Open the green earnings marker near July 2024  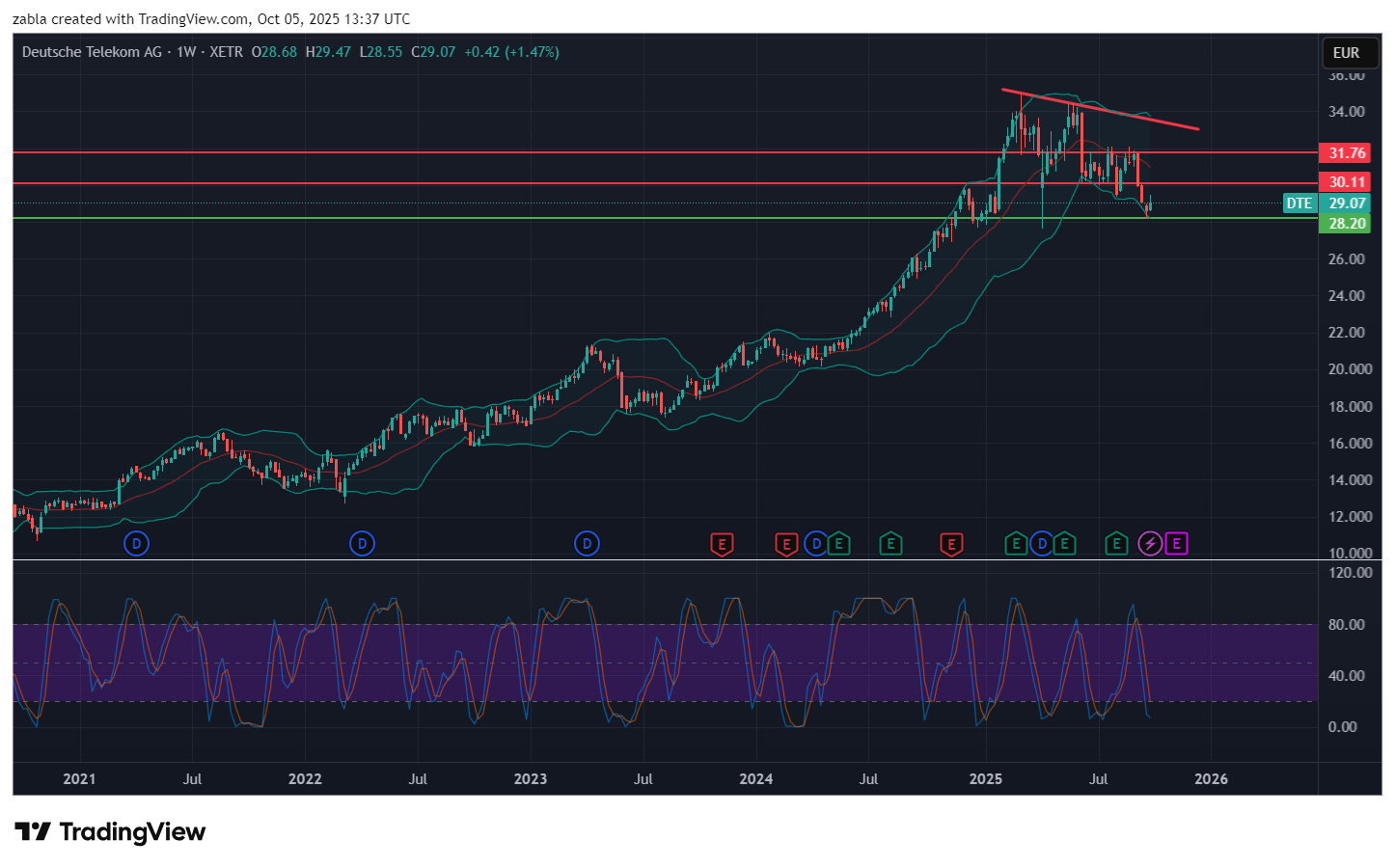[890, 545]
